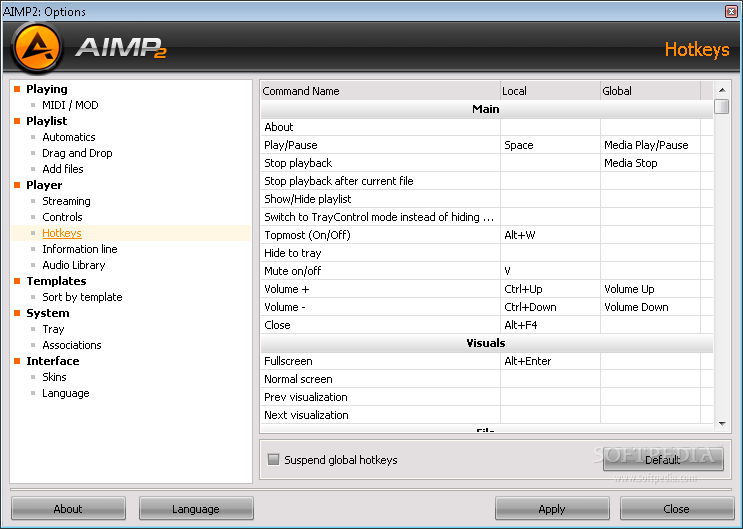Viewport: 743px width, 529px height.
Task: Select the About command row
Action: click(487, 127)
